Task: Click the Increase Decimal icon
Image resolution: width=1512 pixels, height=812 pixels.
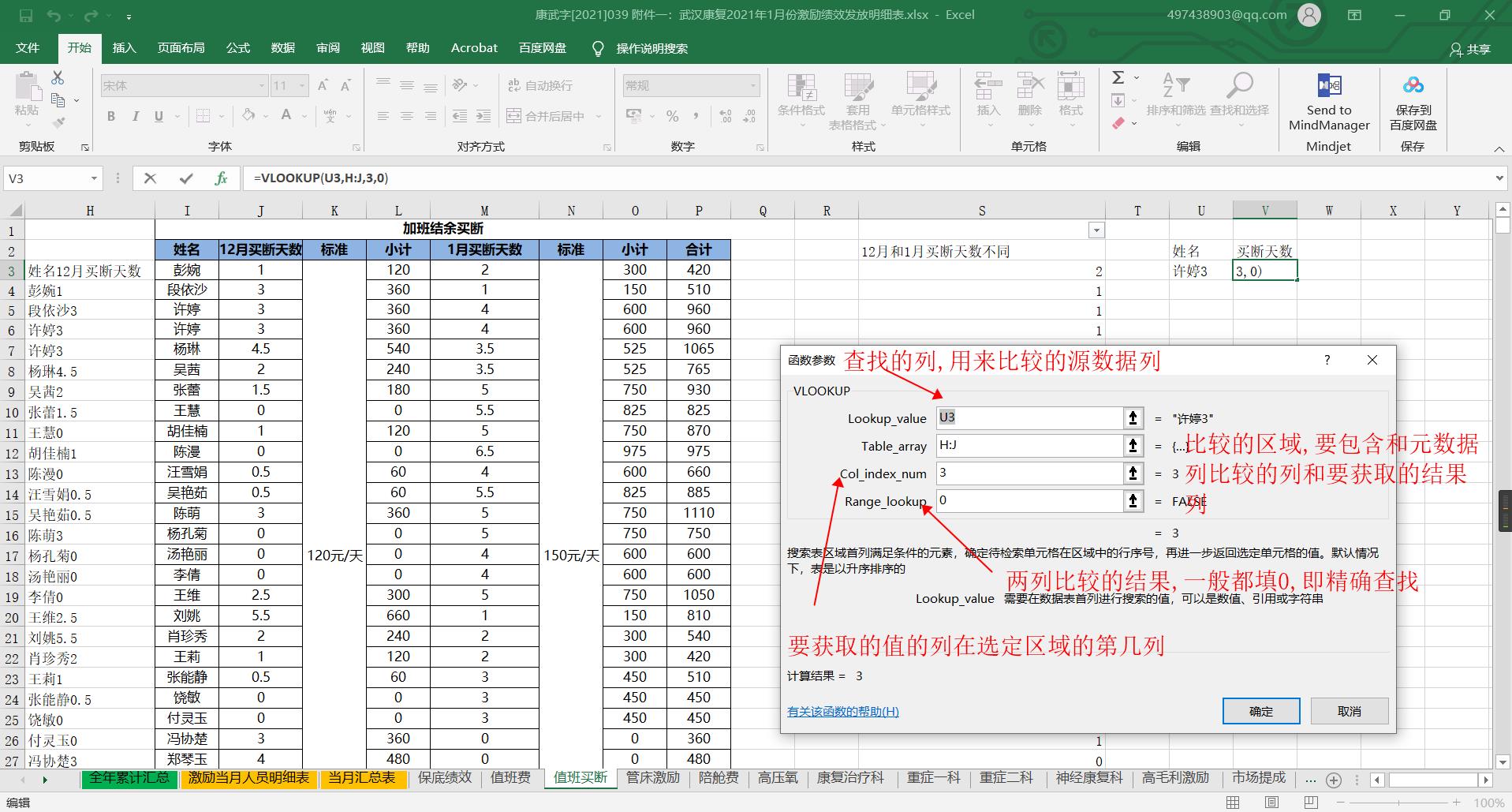Action: click(x=726, y=116)
